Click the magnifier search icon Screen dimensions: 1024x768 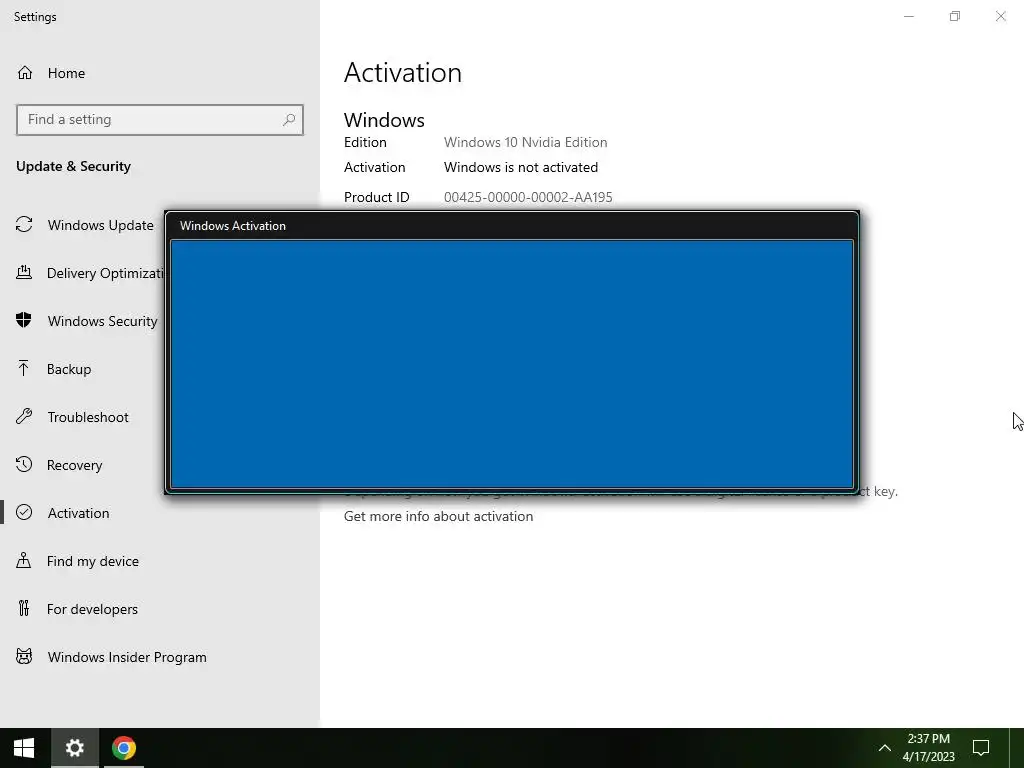[289, 120]
